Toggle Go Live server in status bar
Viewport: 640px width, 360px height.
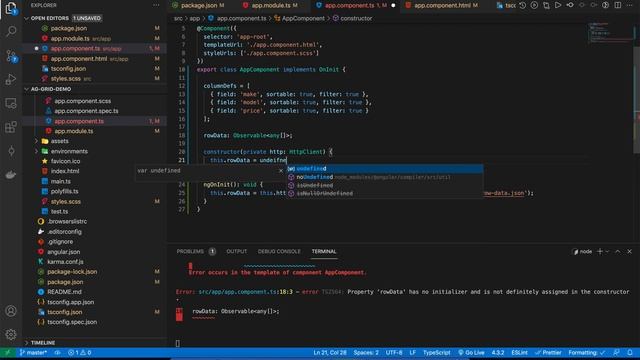coord(471,353)
